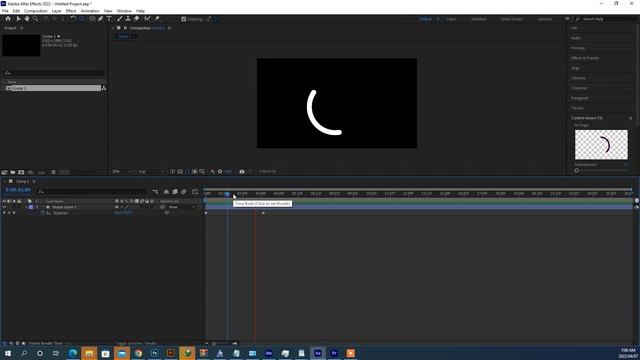Click the Comp 1 breadcrumb tab in viewer
Screen dimensions: 640x360
[124, 36]
